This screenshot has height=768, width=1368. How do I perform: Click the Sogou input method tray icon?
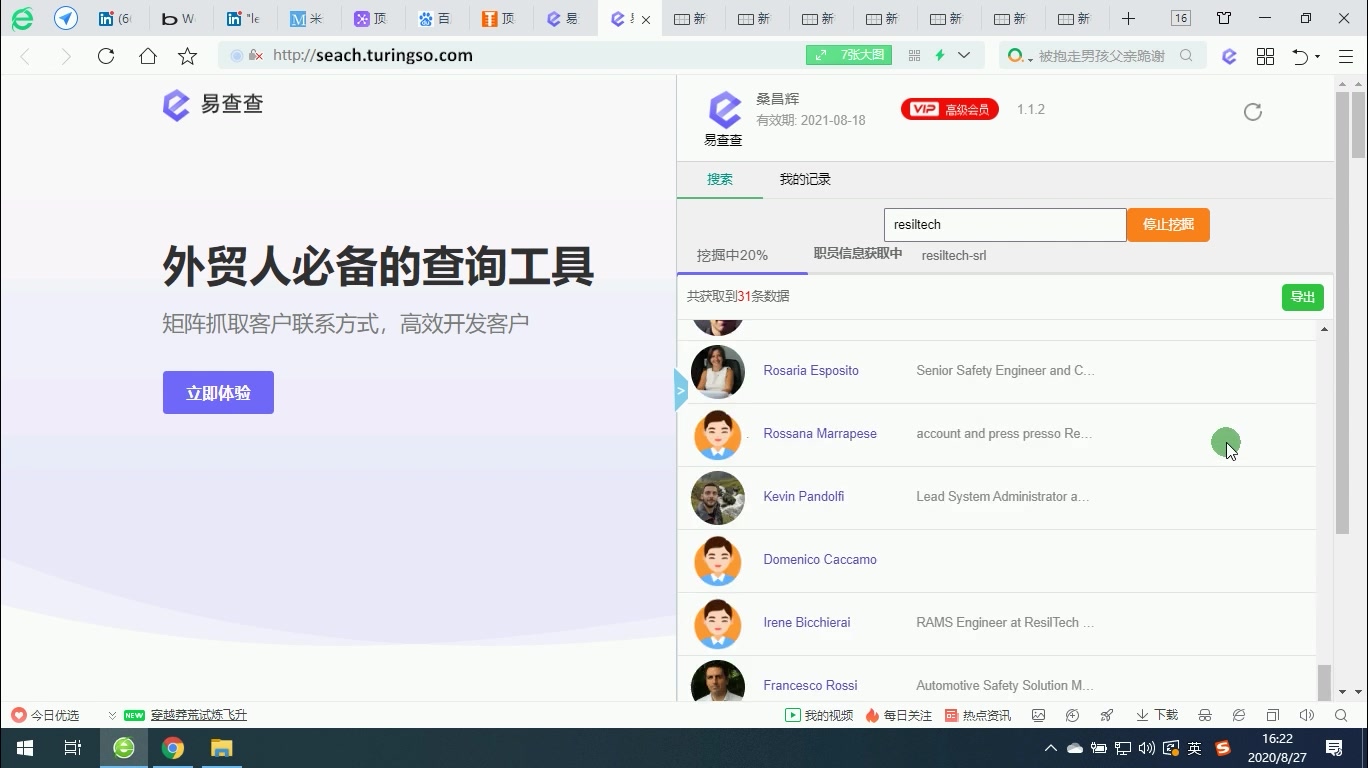(x=1223, y=748)
